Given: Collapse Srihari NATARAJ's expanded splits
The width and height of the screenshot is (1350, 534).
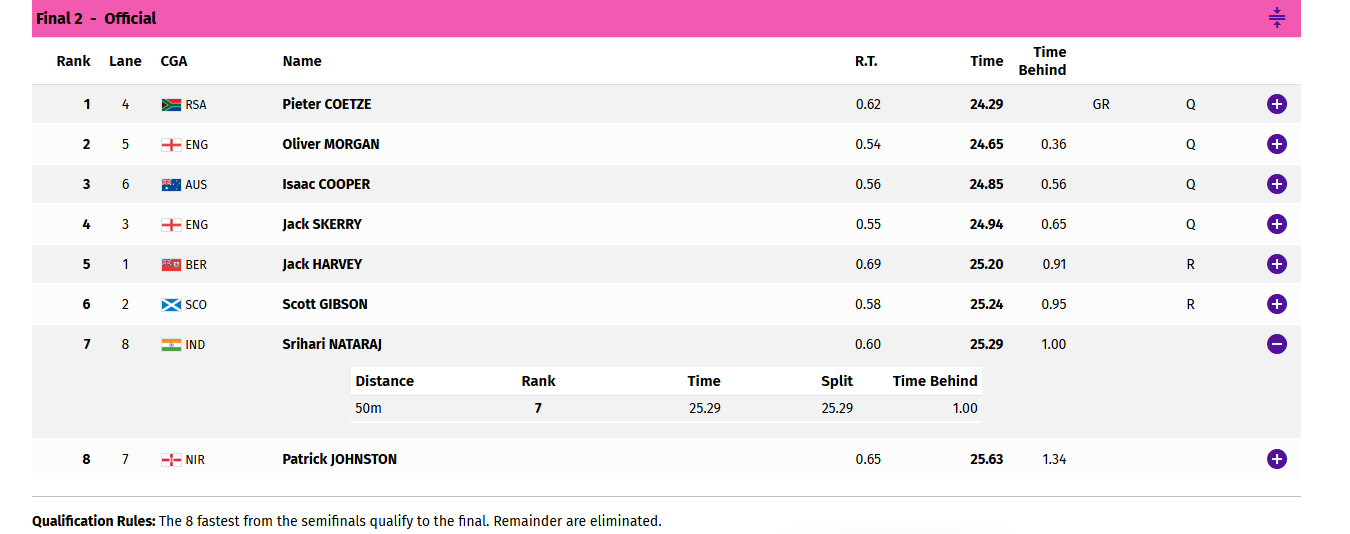Looking at the screenshot, I should point(1276,344).
